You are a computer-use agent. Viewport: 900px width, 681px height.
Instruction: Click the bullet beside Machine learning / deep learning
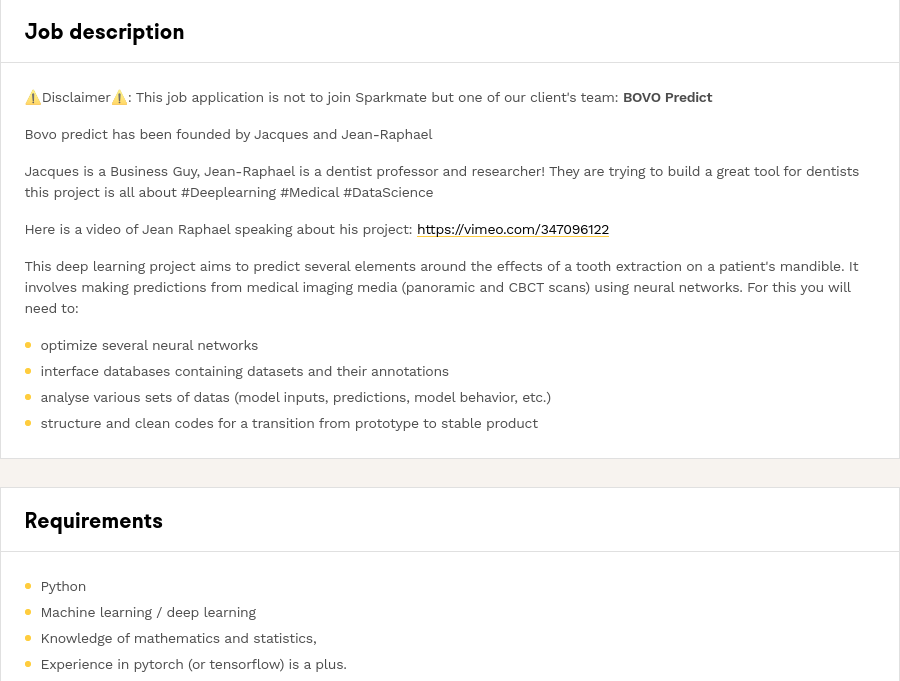click(28, 612)
